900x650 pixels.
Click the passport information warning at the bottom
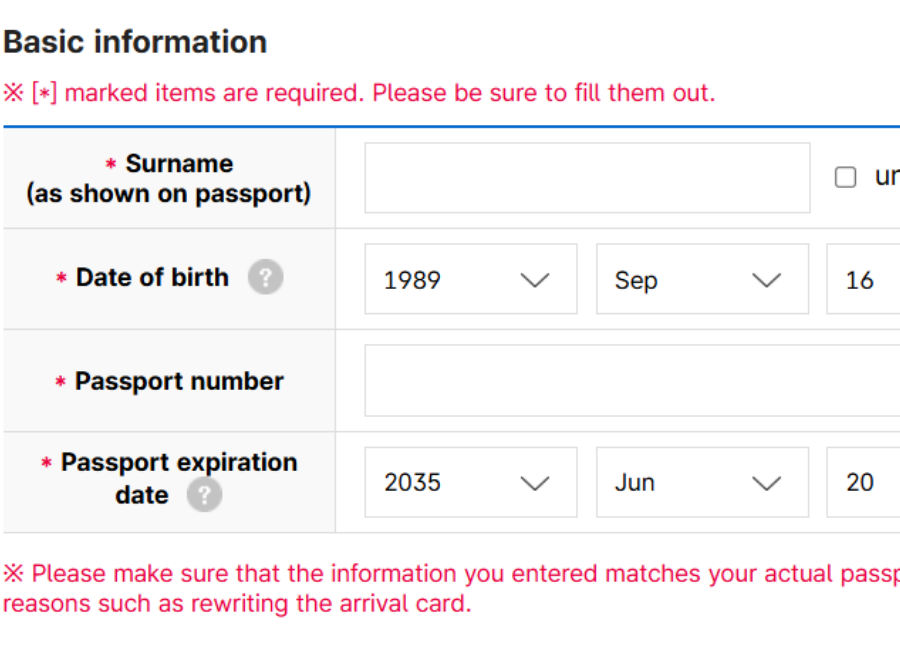coord(450,588)
